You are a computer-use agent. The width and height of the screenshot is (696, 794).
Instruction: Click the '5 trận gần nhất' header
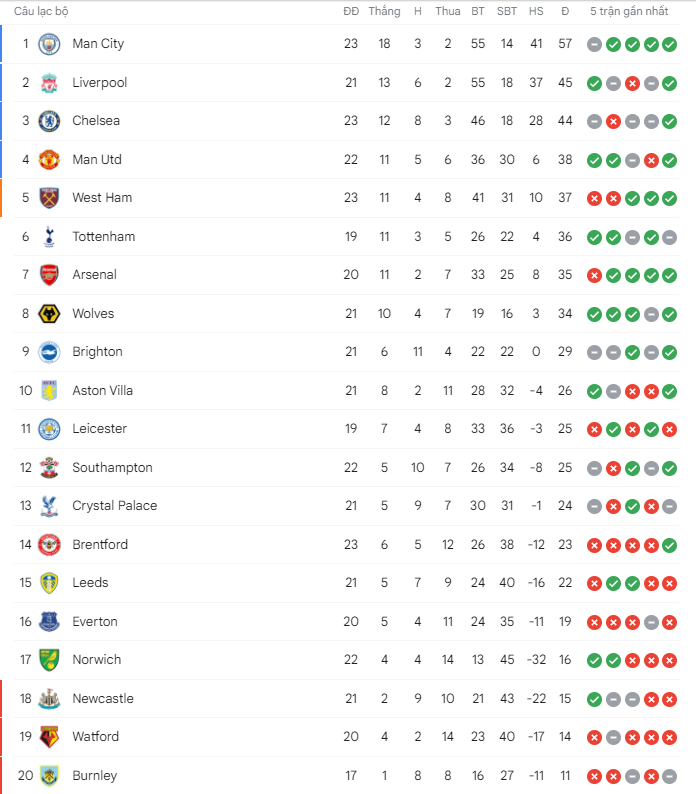click(x=629, y=11)
